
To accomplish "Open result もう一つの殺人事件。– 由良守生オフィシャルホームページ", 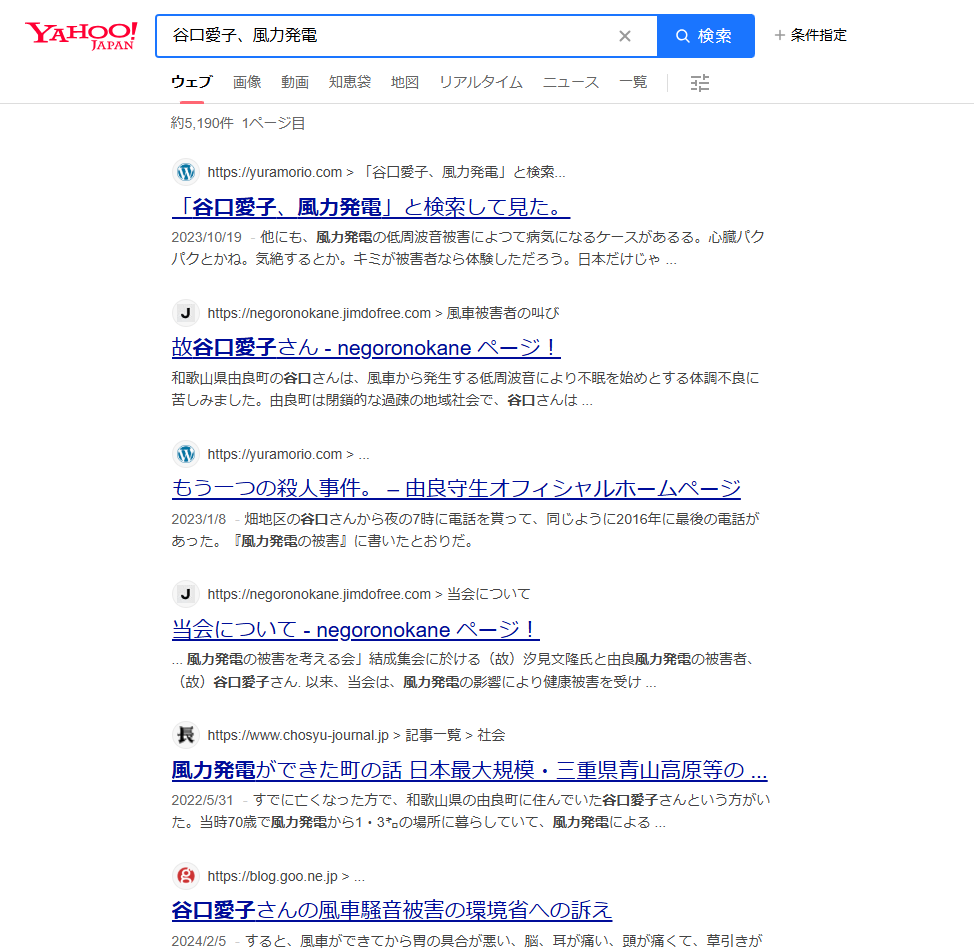I will pyautogui.click(x=456, y=488).
